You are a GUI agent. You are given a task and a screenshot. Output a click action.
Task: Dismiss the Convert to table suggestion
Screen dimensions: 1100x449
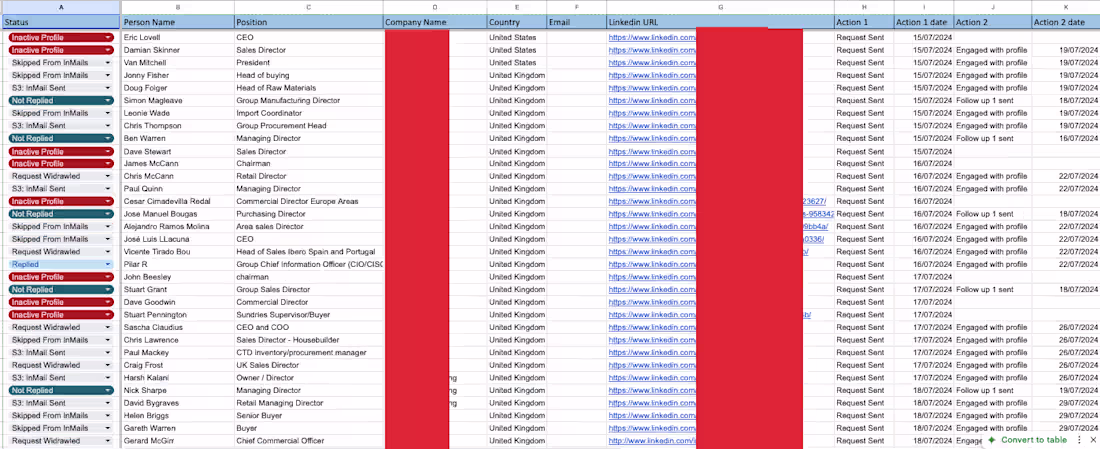(1092, 440)
